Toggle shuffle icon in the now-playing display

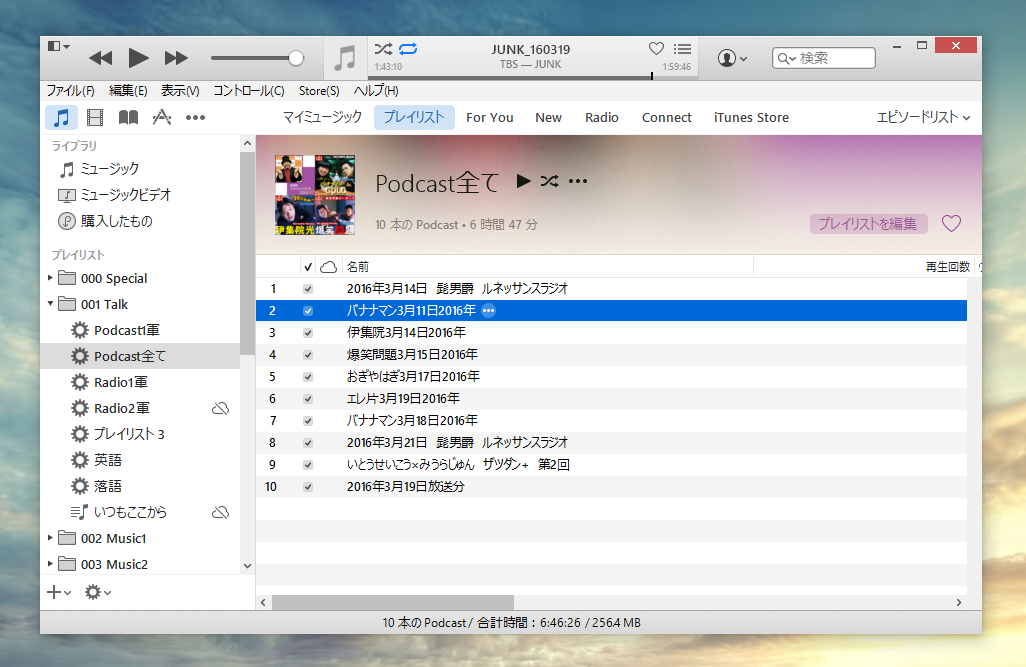(x=383, y=49)
